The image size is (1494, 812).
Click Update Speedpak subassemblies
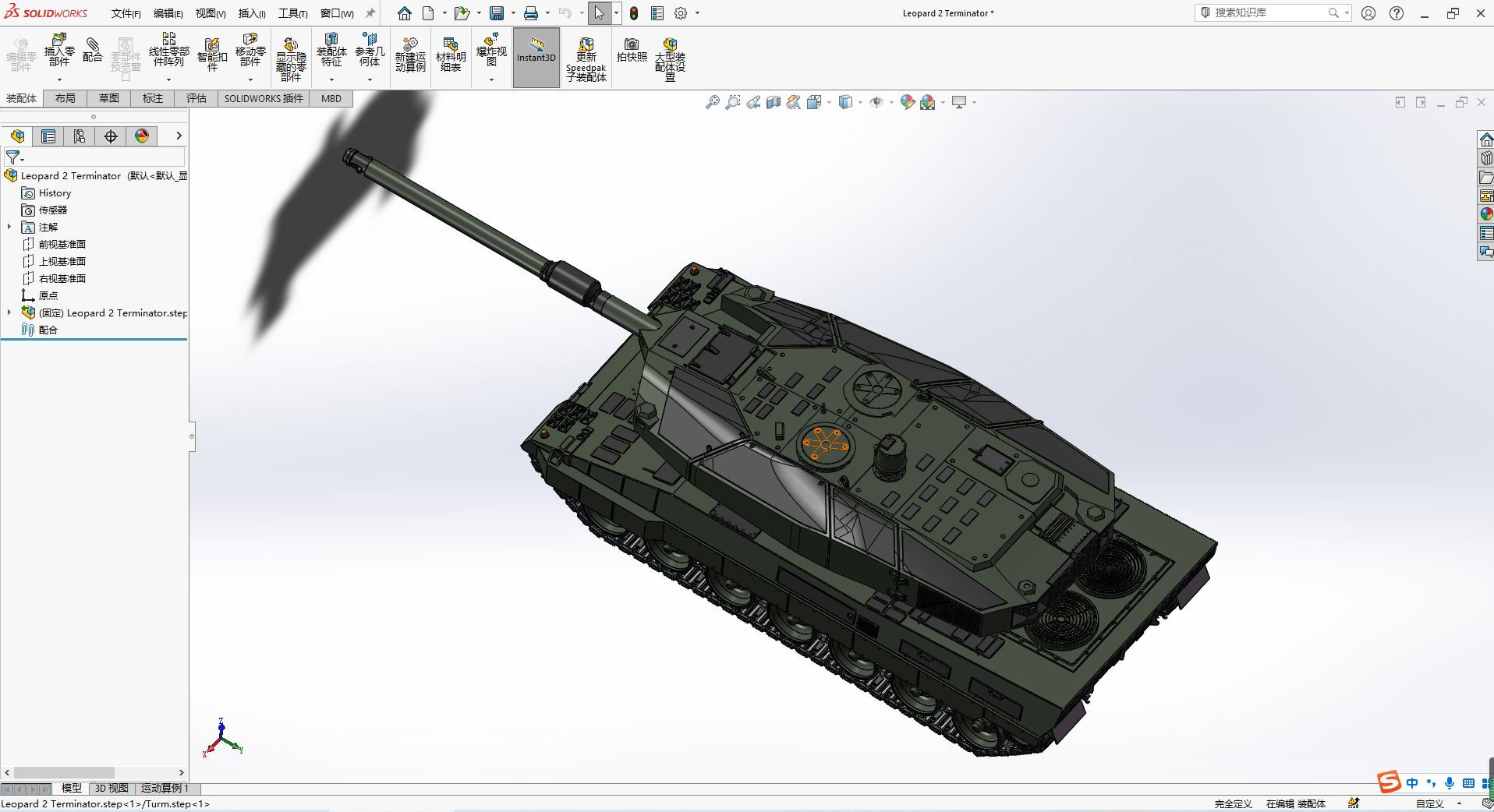point(586,60)
